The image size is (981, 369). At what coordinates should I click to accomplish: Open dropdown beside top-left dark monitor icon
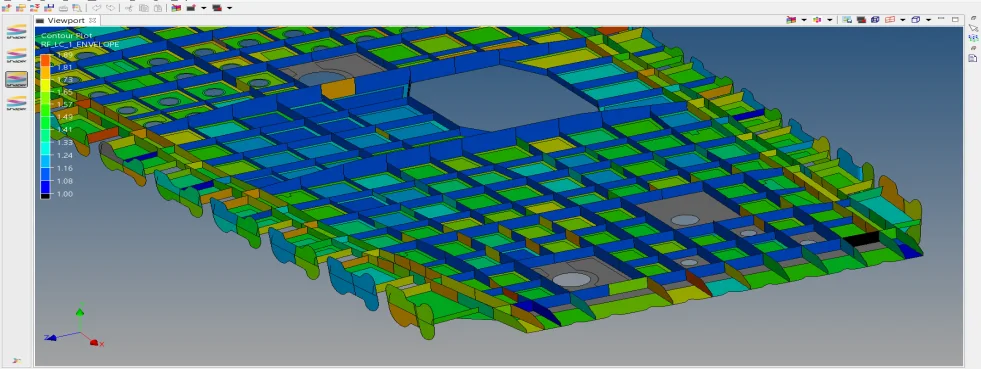(x=230, y=8)
